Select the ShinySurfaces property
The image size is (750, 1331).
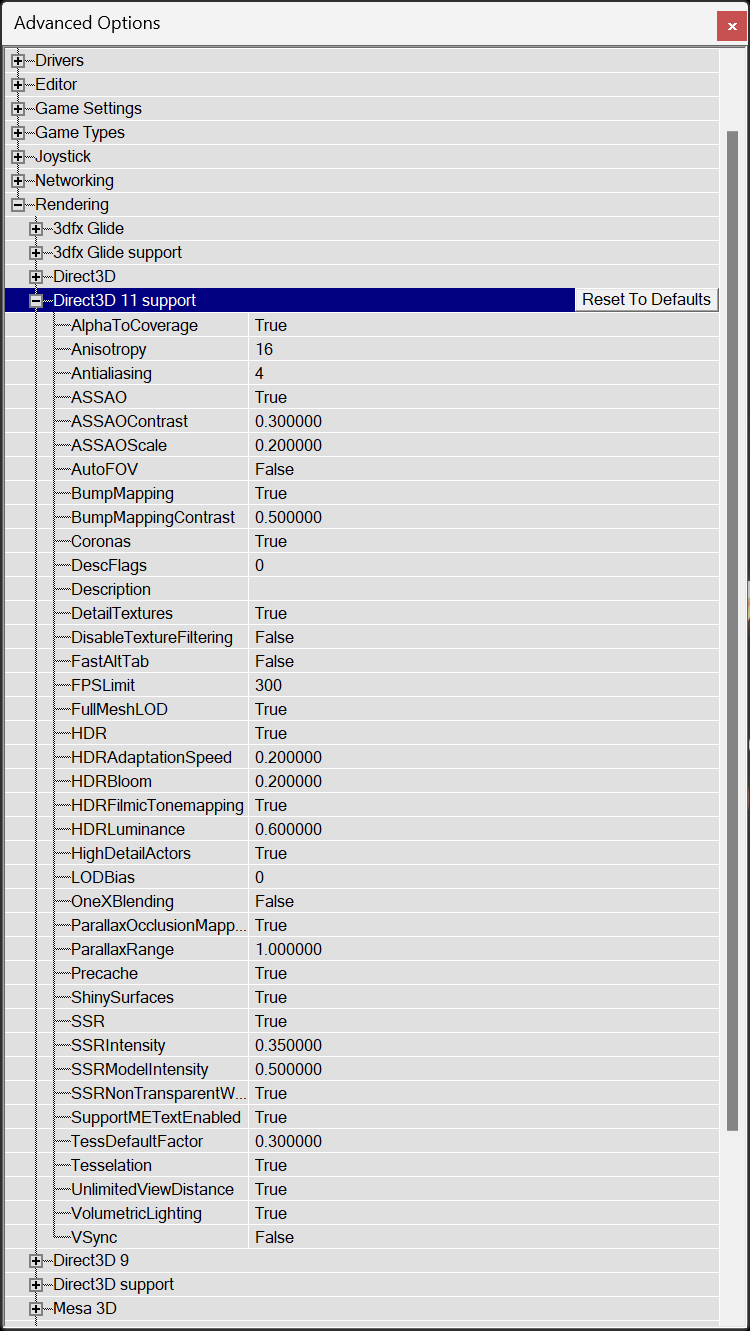tap(122, 997)
